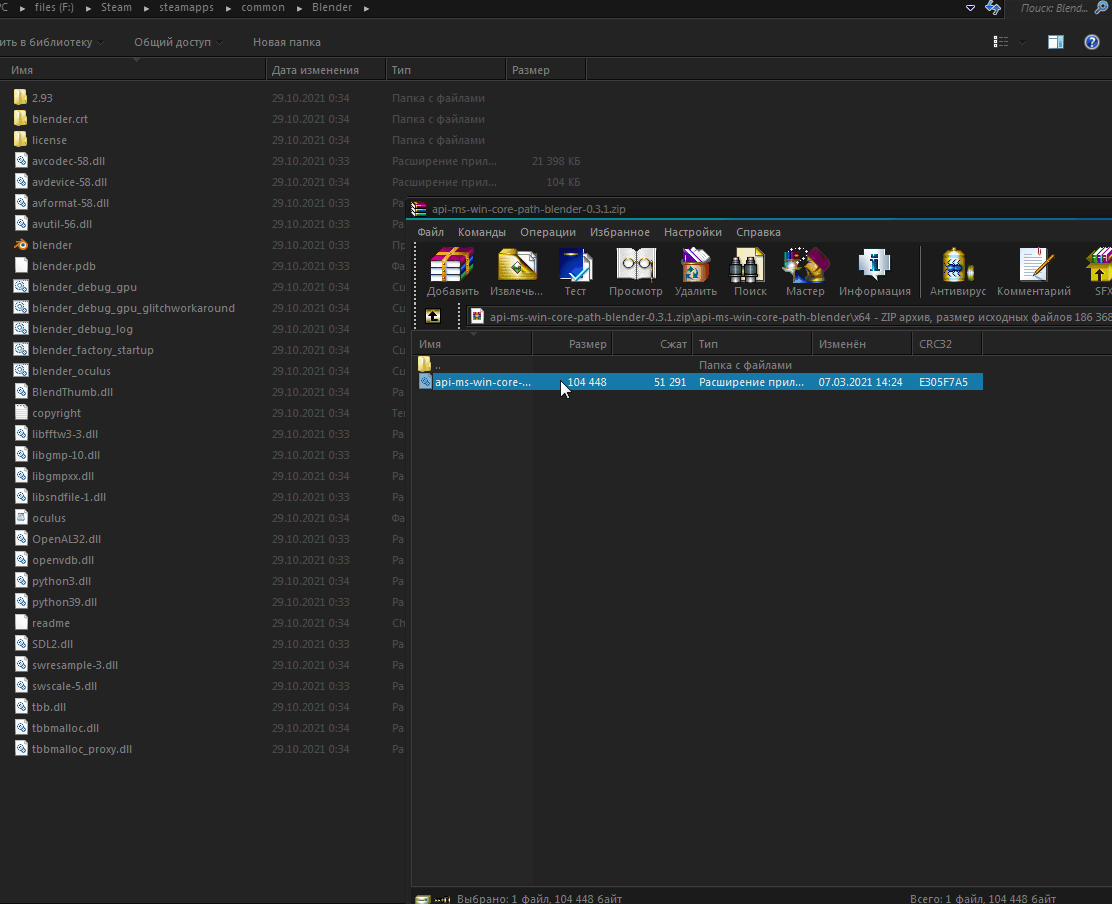Expand the address bar history arrow

point(969,7)
